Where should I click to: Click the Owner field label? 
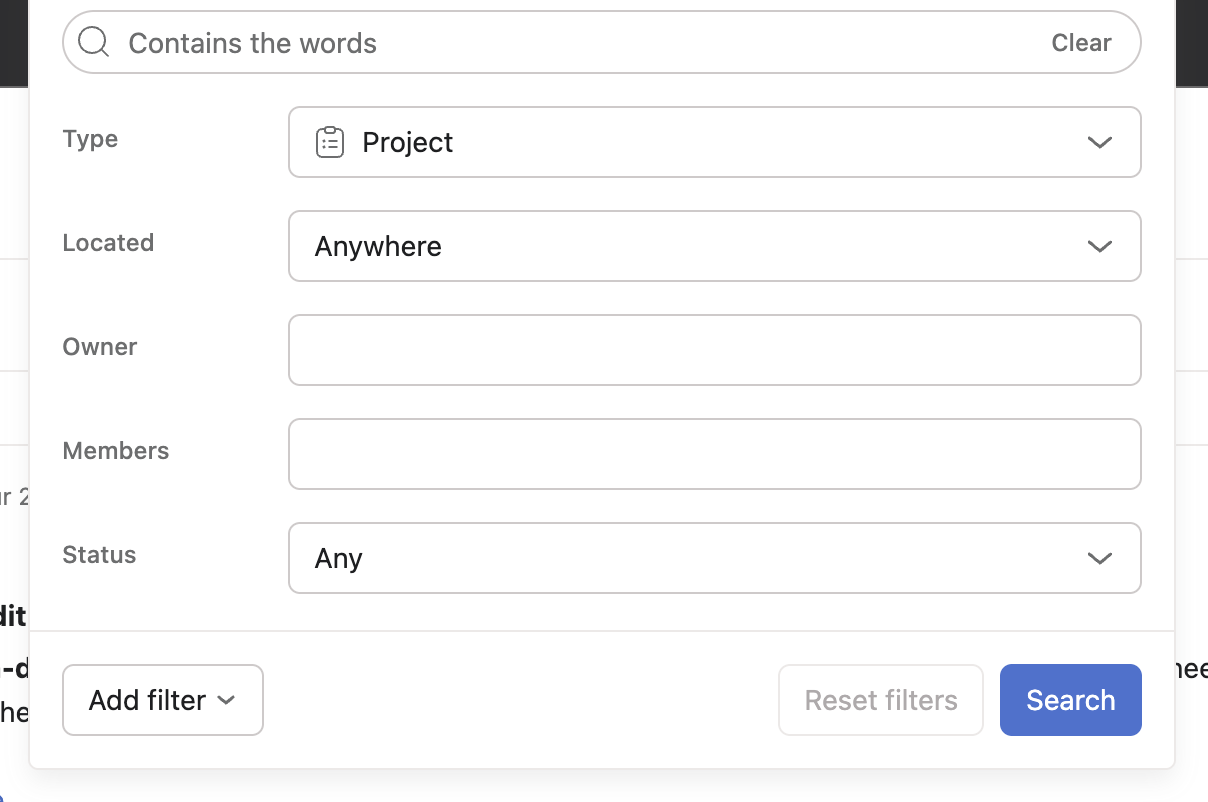point(100,347)
